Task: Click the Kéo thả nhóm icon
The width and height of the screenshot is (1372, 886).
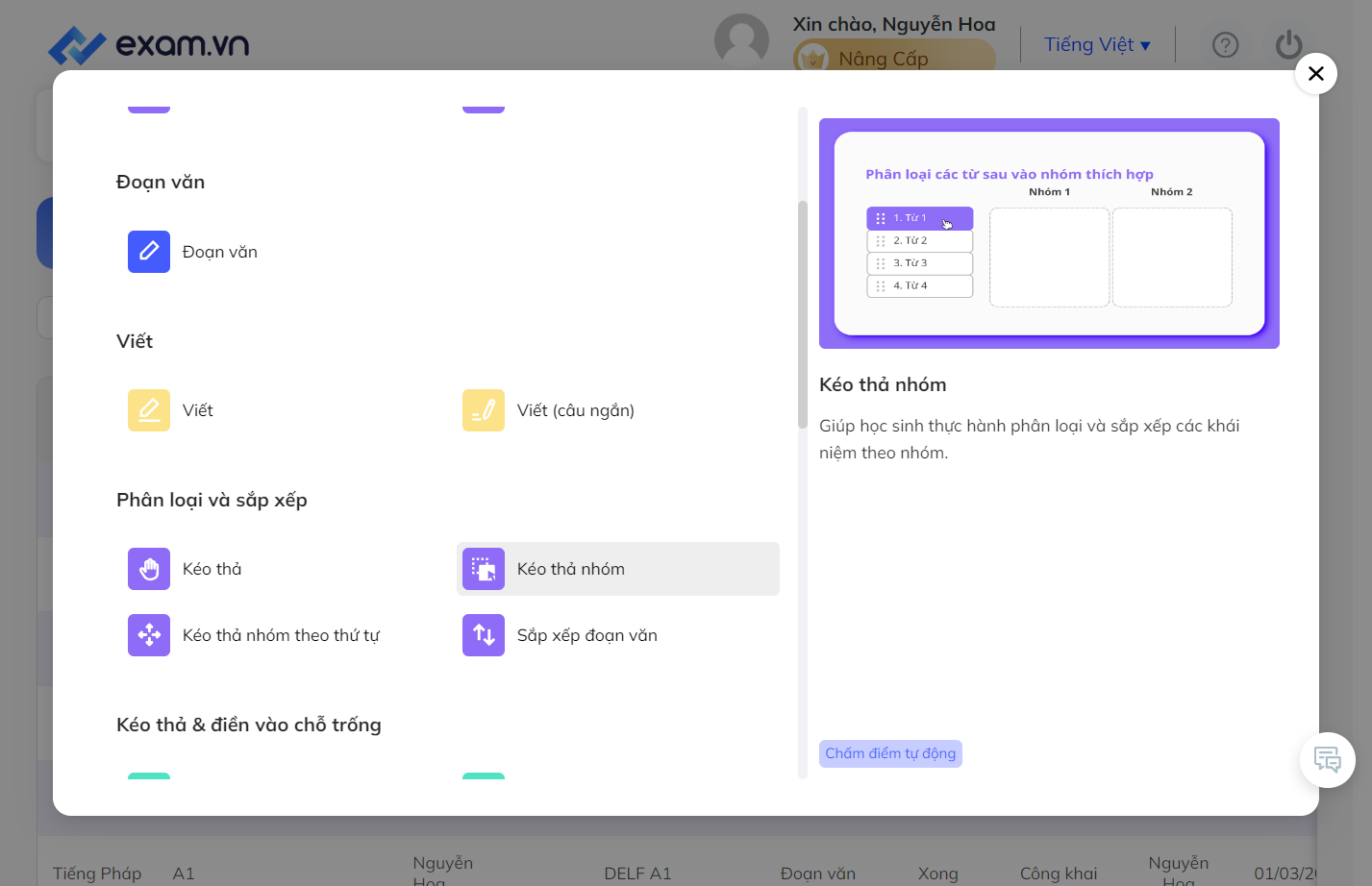Action: coord(484,569)
